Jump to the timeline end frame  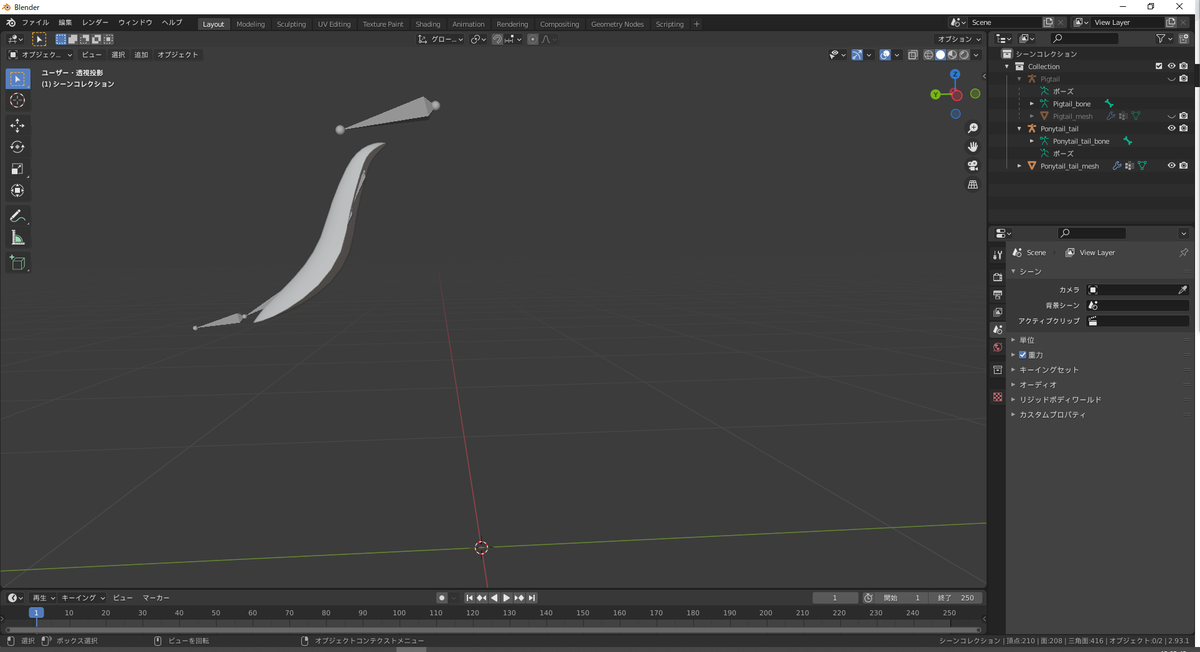pyautogui.click(x=533, y=598)
